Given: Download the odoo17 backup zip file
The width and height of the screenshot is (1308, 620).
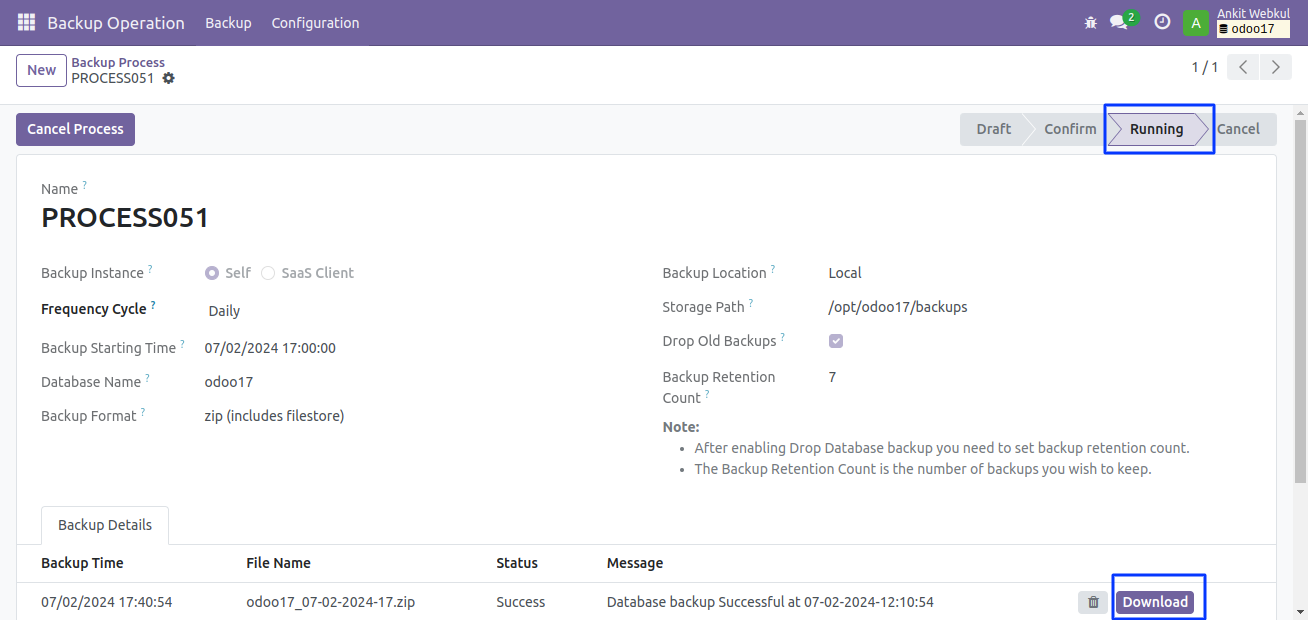Looking at the screenshot, I should coord(1155,602).
